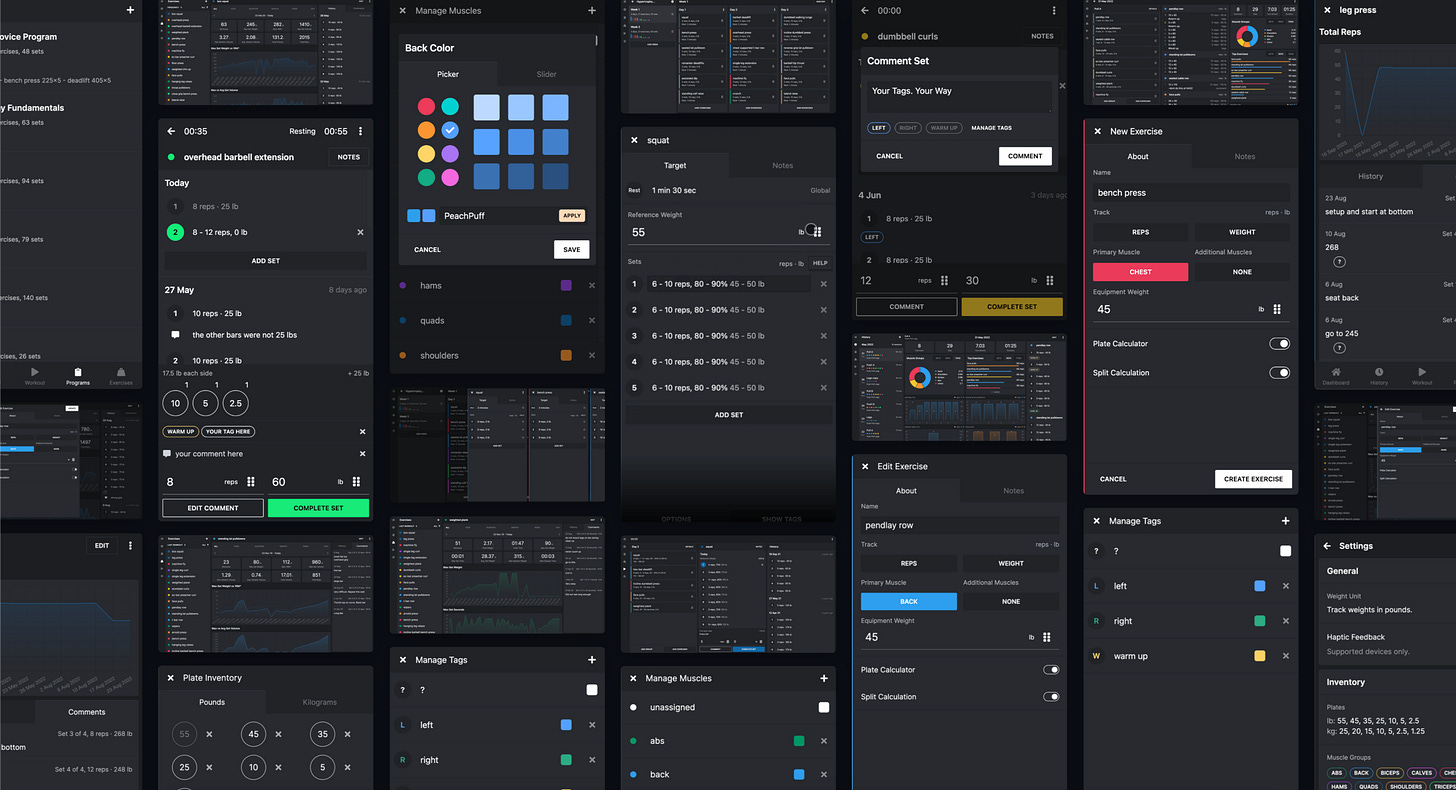Viewport: 1456px width, 790px height.
Task: Click the green COMPLETE SET button
Action: click(x=318, y=508)
